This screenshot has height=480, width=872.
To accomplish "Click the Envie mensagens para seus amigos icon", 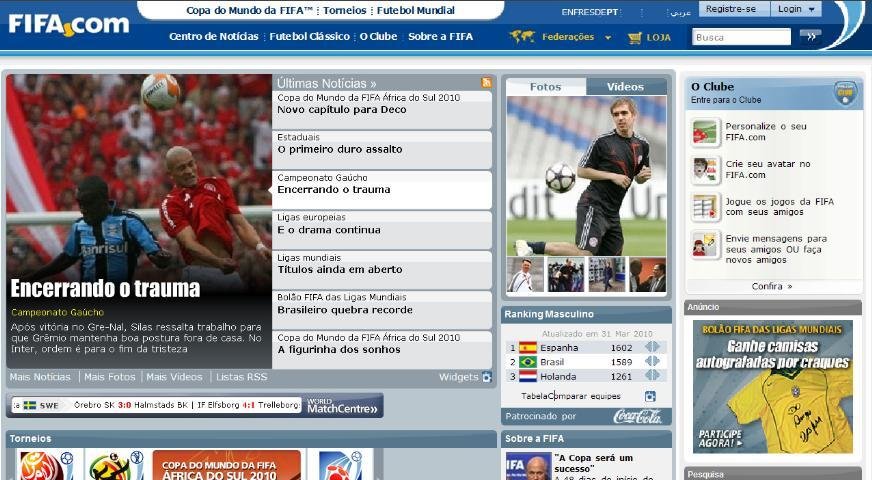I will pos(705,245).
